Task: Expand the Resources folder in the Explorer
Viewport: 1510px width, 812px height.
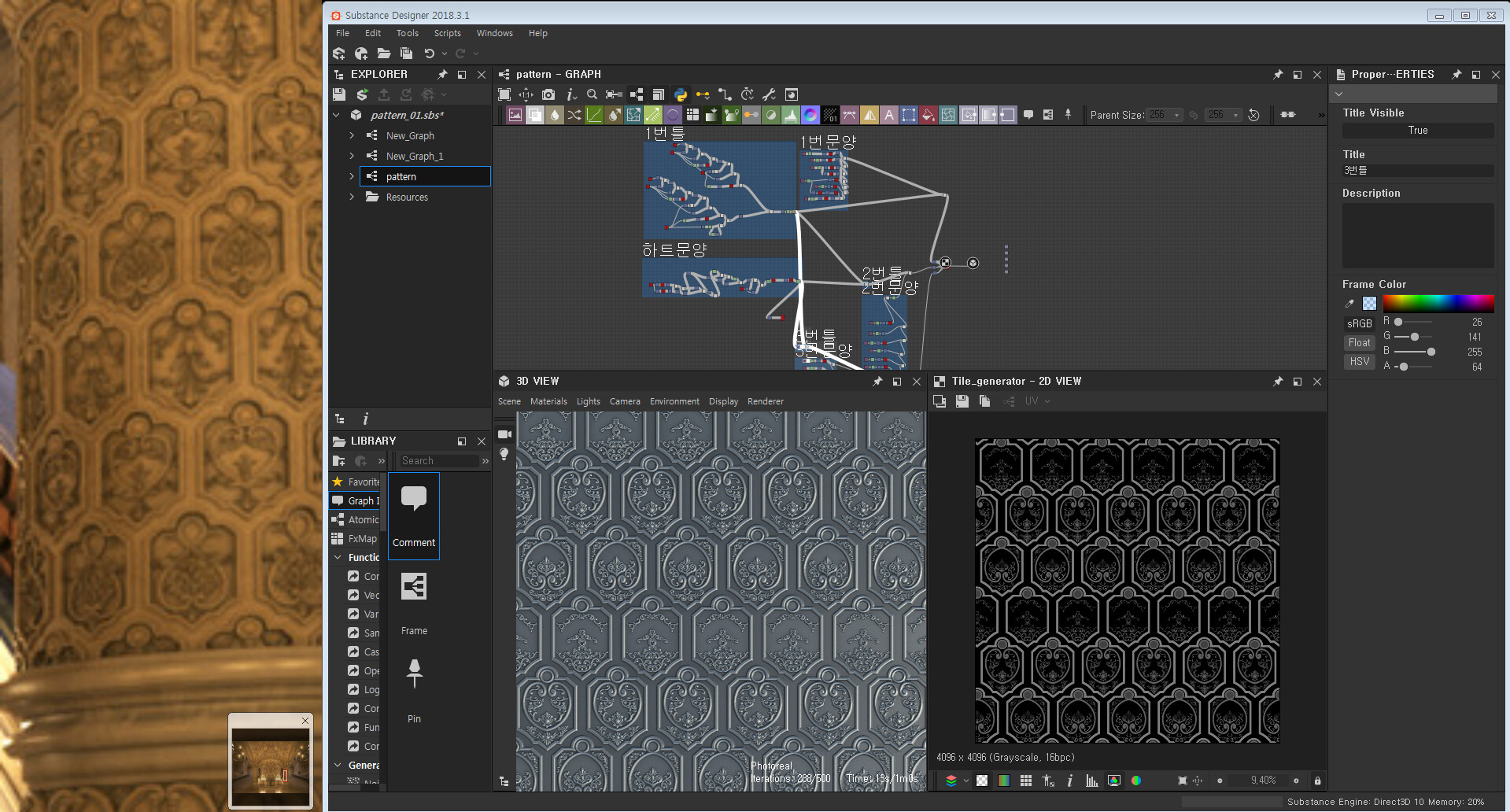Action: (352, 197)
